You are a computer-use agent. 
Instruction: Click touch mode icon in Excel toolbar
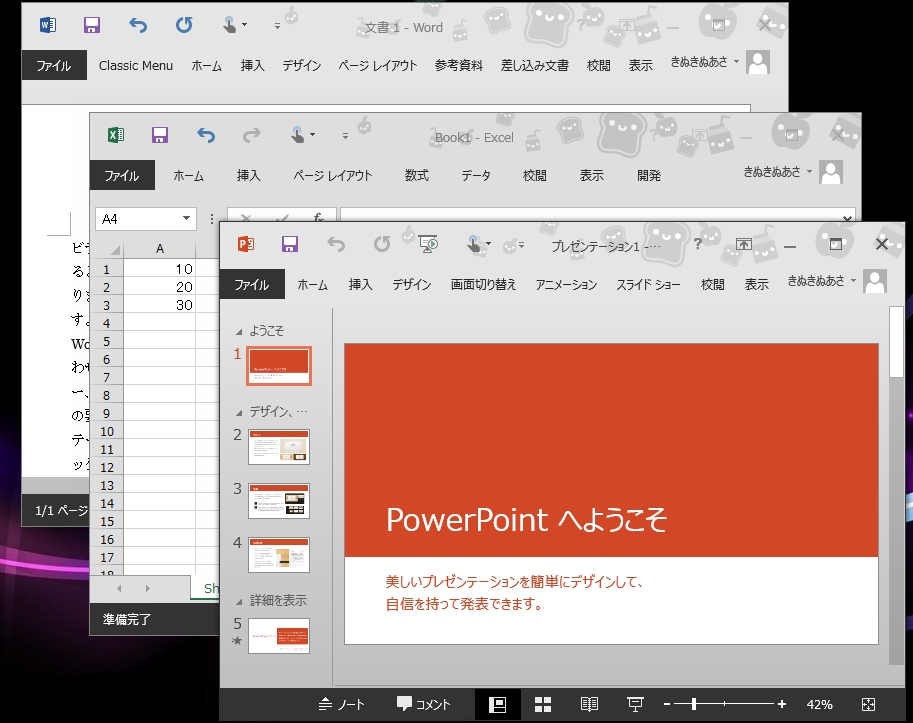[298, 135]
